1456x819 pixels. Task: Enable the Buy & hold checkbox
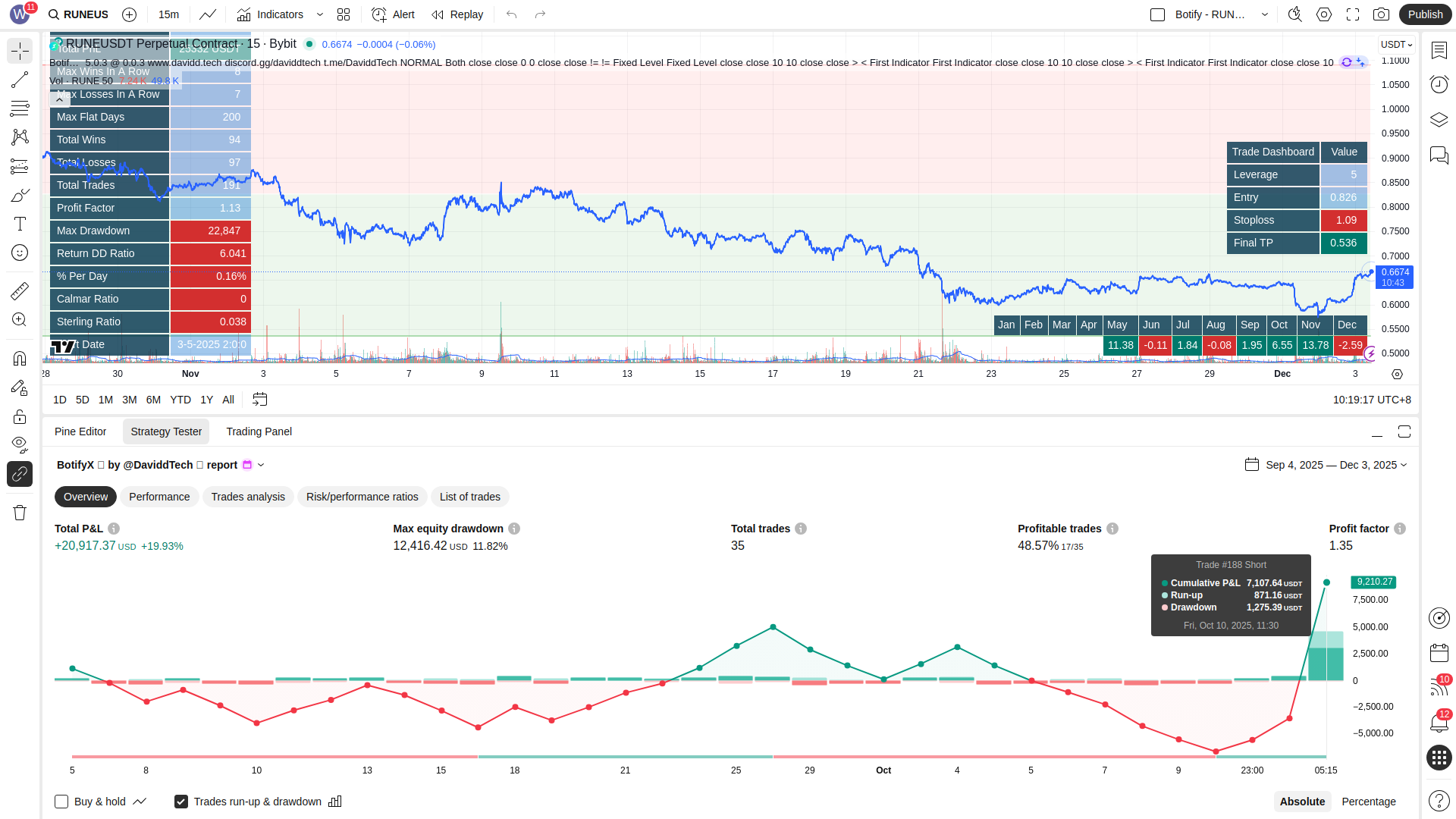pyautogui.click(x=61, y=802)
